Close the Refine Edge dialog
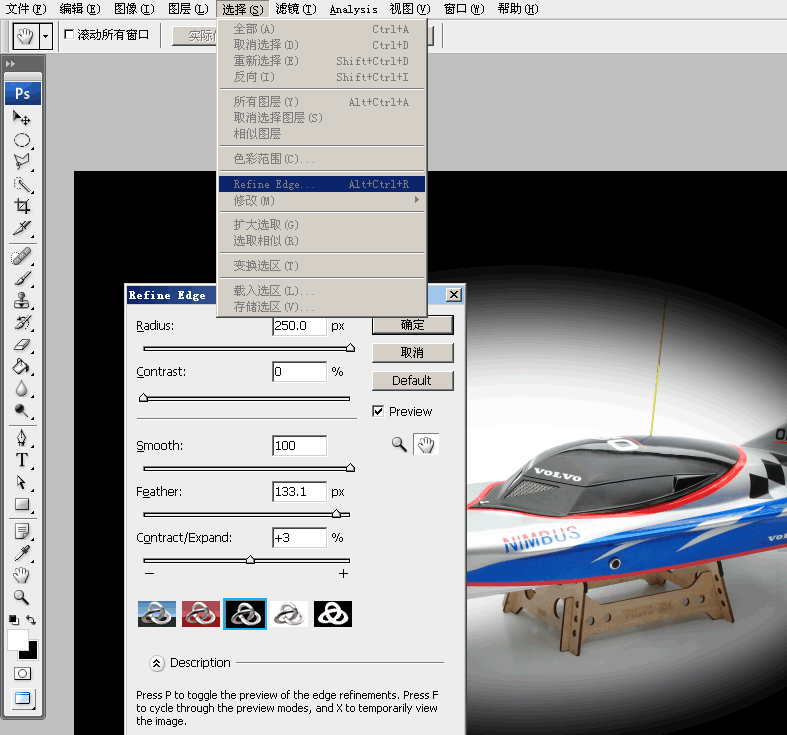This screenshot has width=787, height=735. point(454,295)
